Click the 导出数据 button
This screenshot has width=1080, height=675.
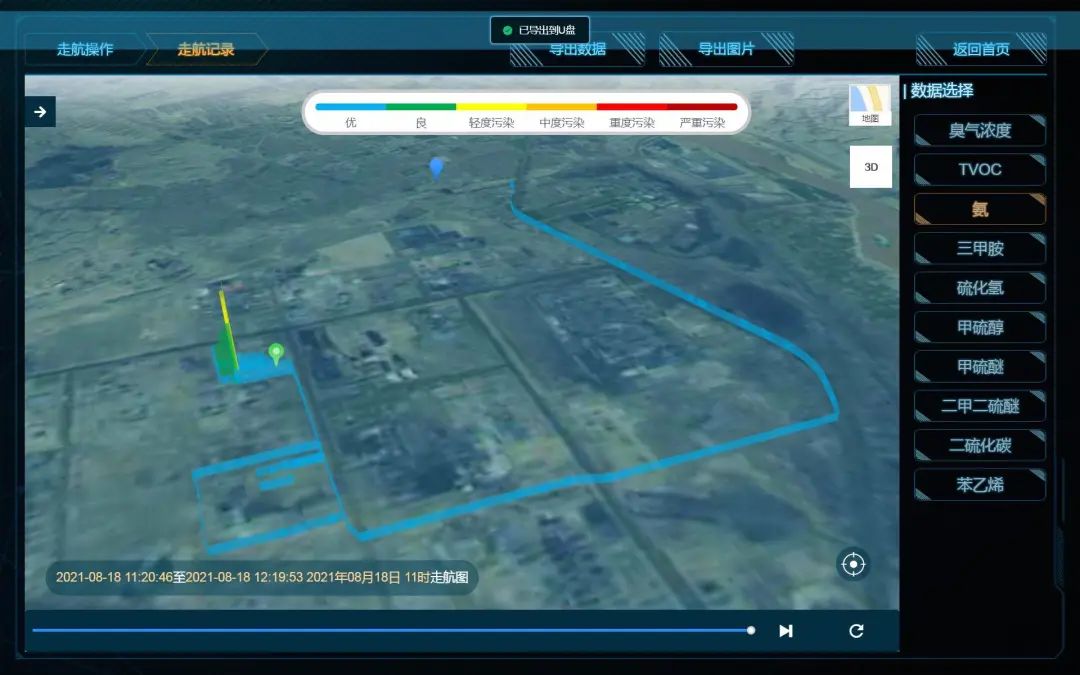pyautogui.click(x=577, y=49)
